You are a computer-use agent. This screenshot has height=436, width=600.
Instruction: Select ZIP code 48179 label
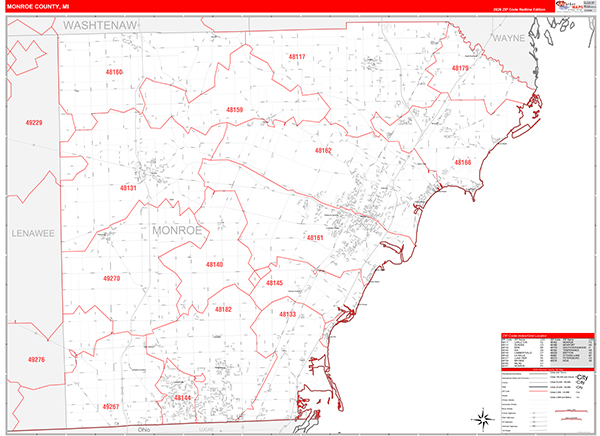(x=460, y=68)
